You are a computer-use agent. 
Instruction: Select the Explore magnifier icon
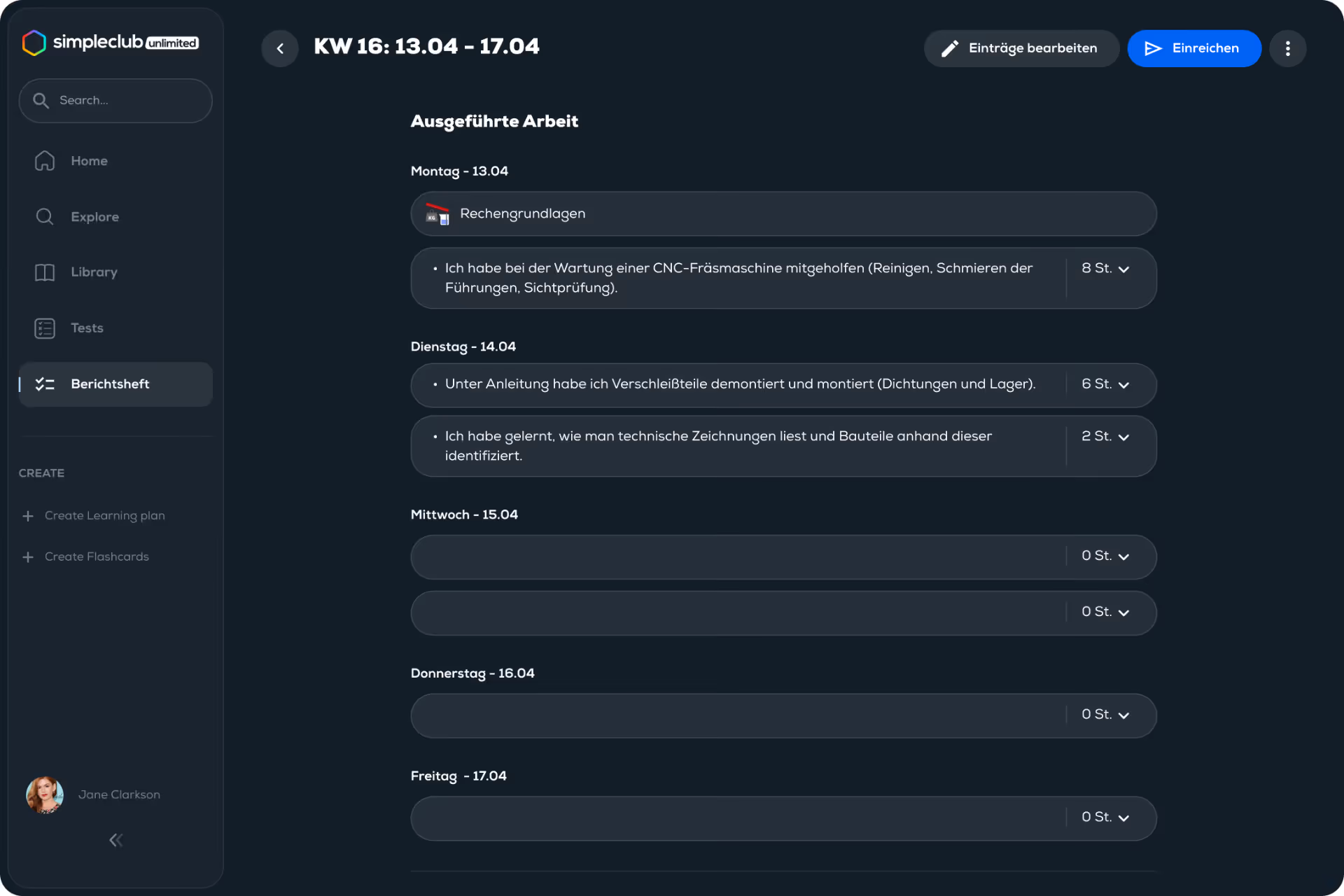pos(44,216)
